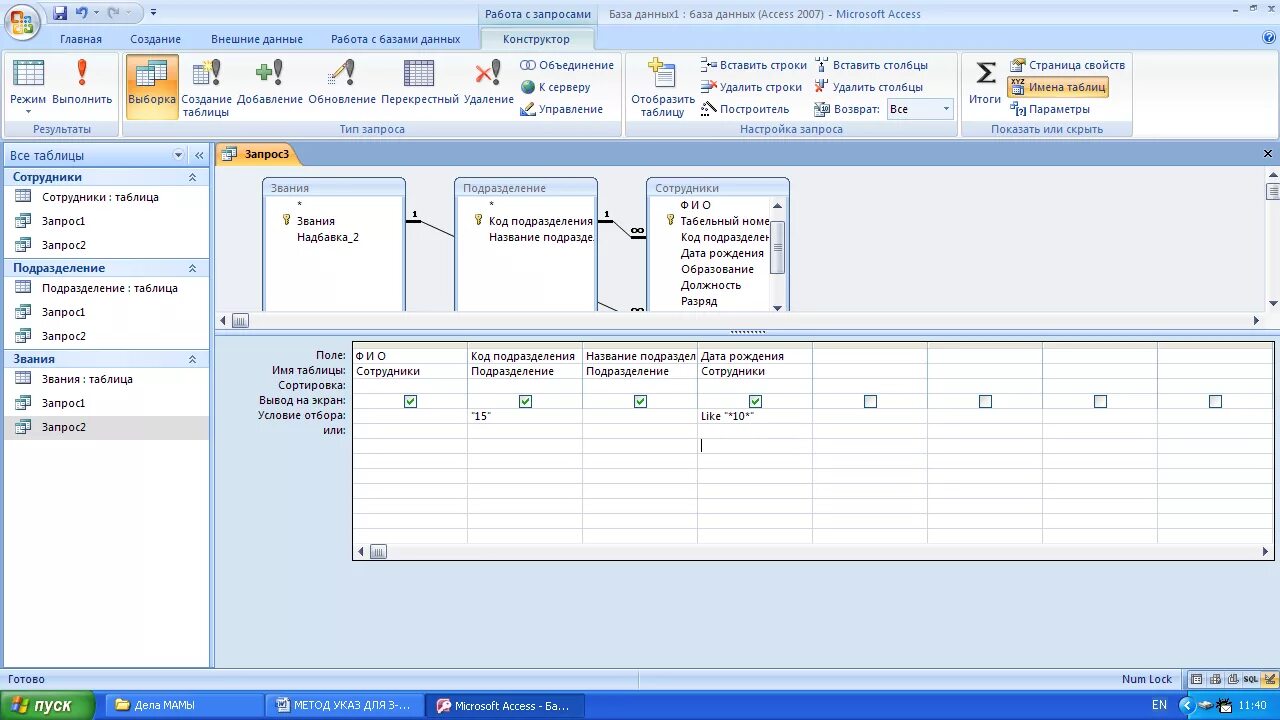Switch to МЕТОД УКАЗ taskbar document
Screen dimensions: 1280x720
tap(344, 705)
